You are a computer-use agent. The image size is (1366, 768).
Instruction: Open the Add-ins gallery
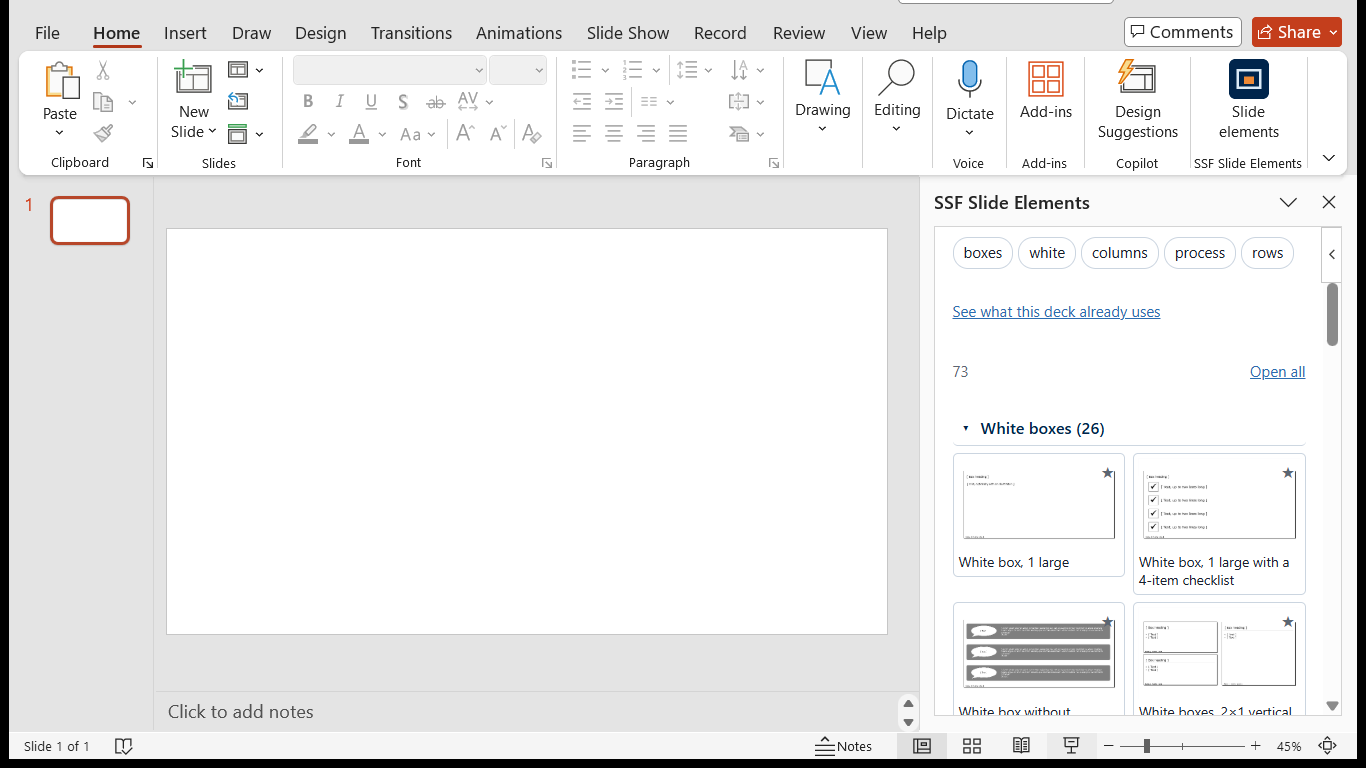1045,92
